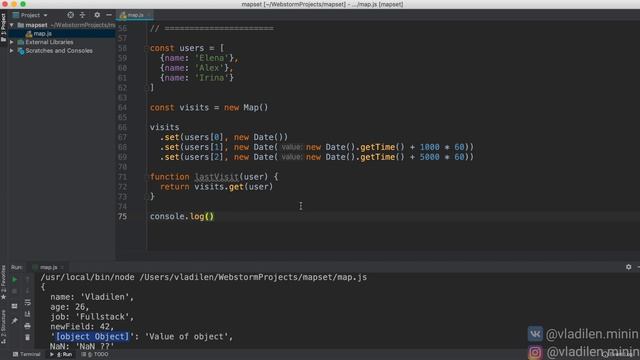Open Project panel settings gear

(x=97, y=15)
